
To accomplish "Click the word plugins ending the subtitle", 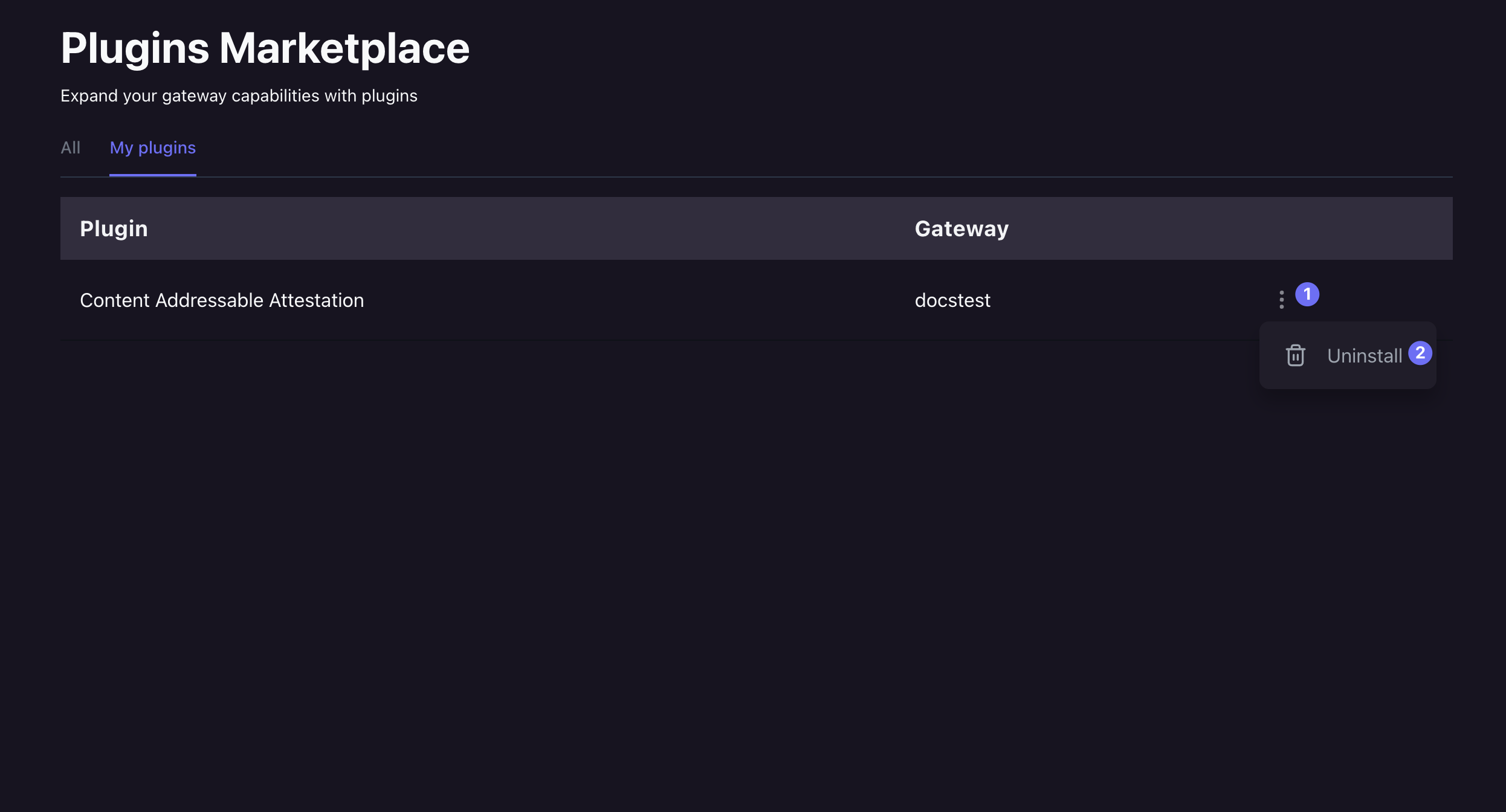I will tap(389, 96).
